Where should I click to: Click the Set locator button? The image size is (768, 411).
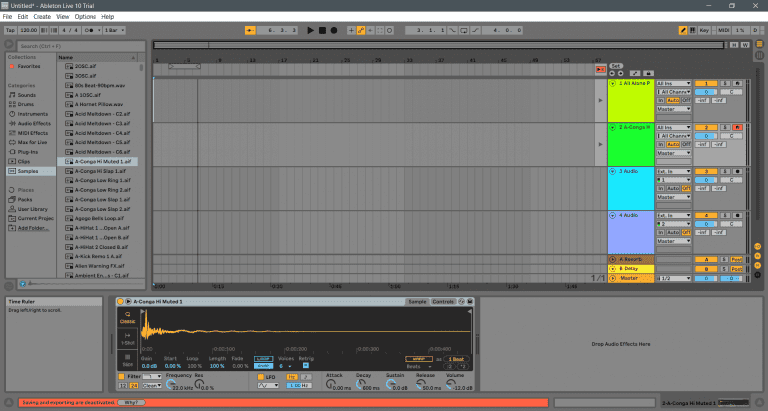point(616,66)
